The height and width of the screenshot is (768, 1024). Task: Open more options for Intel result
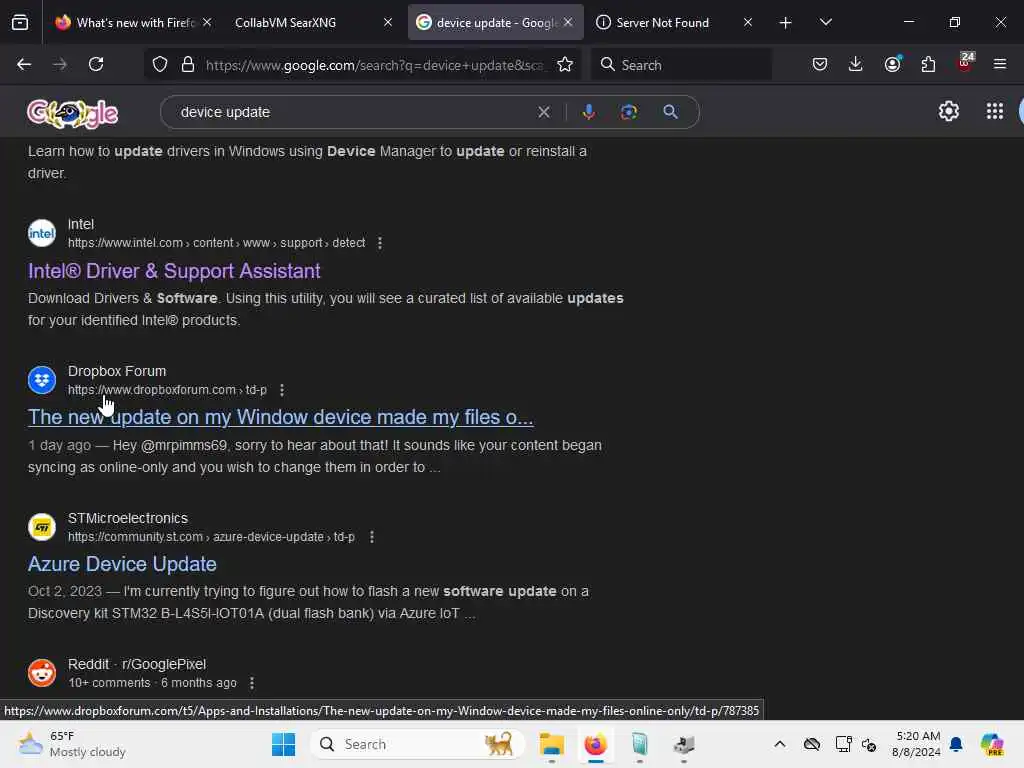click(x=379, y=243)
